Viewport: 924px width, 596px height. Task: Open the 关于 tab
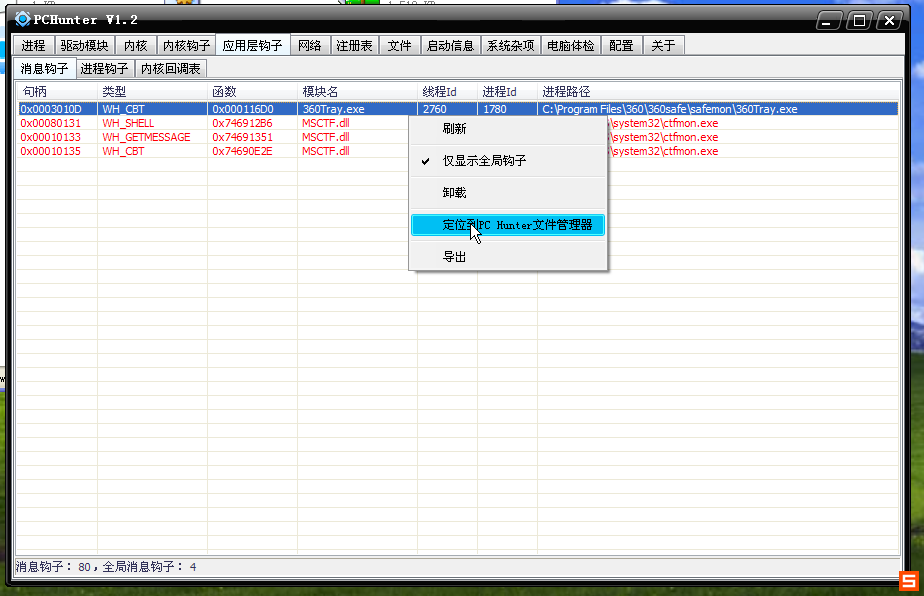664,45
